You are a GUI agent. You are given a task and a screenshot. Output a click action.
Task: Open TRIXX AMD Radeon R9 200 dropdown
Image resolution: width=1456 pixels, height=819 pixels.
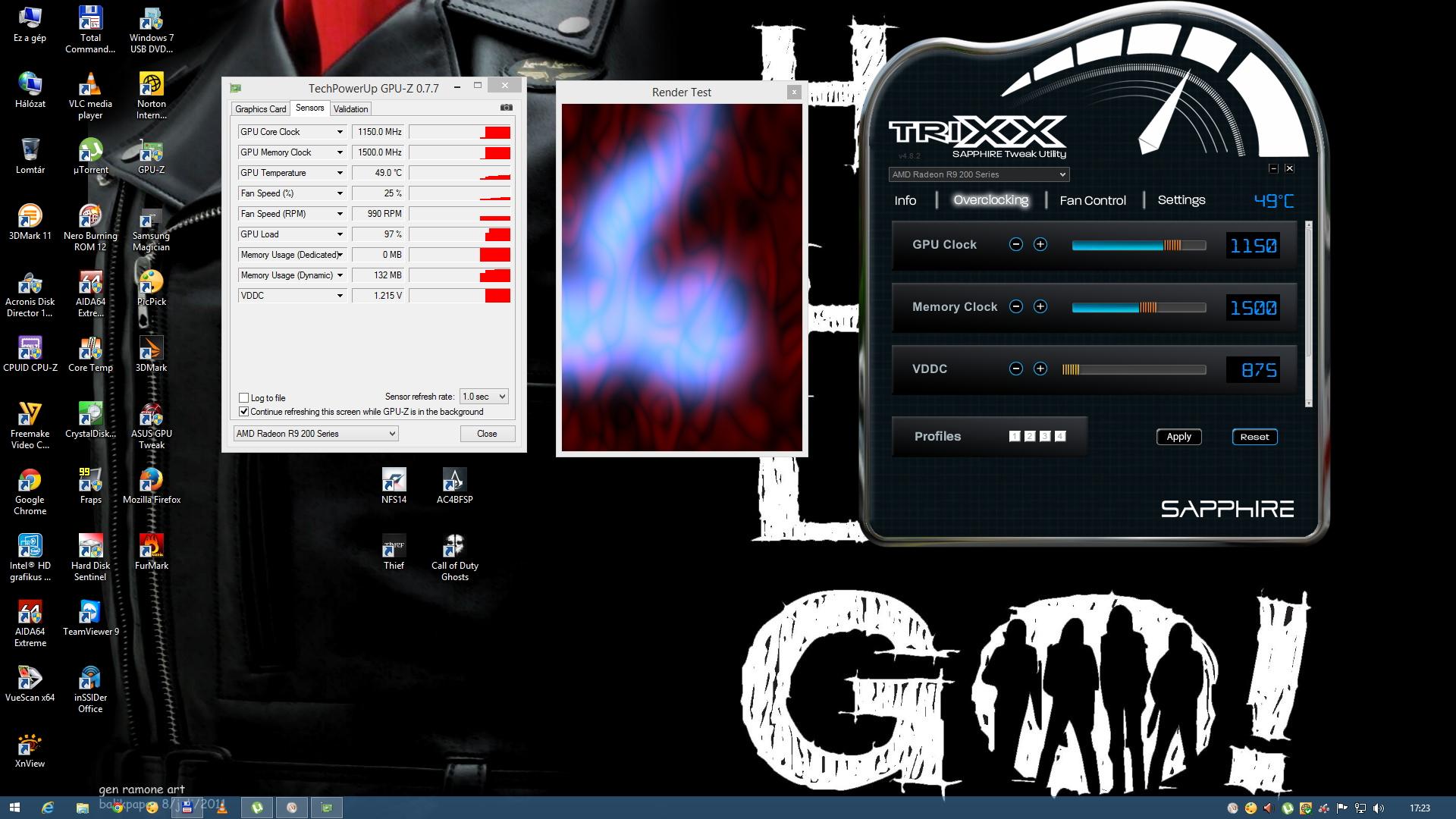pyautogui.click(x=979, y=174)
